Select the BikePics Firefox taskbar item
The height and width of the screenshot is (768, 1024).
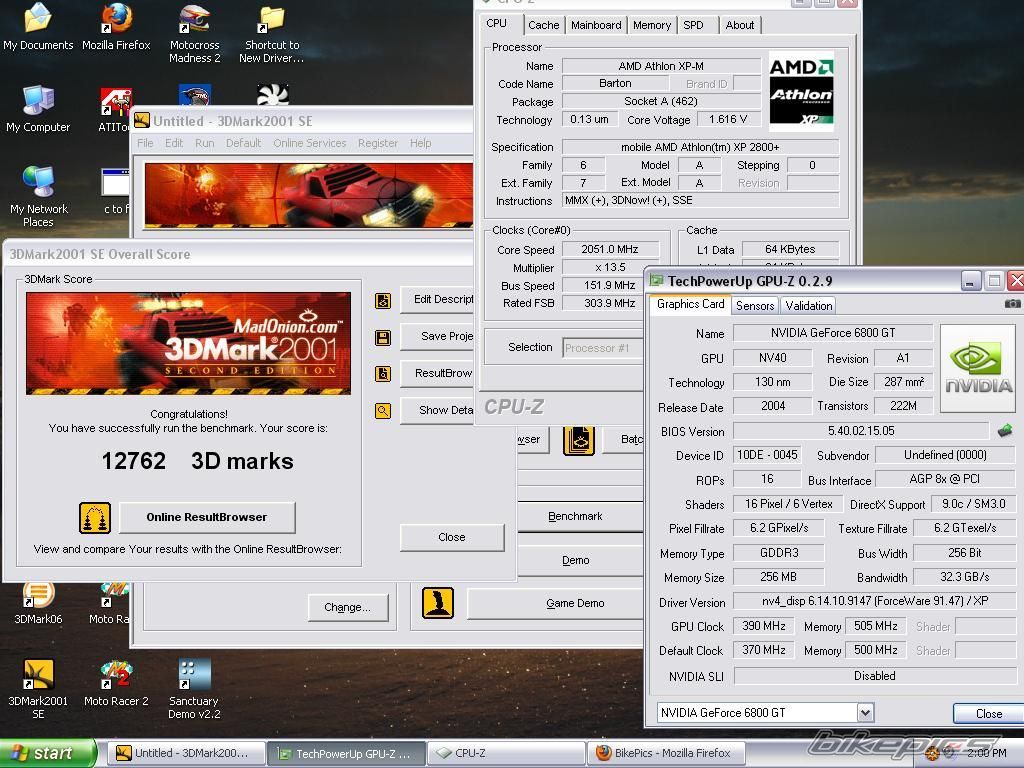click(664, 754)
